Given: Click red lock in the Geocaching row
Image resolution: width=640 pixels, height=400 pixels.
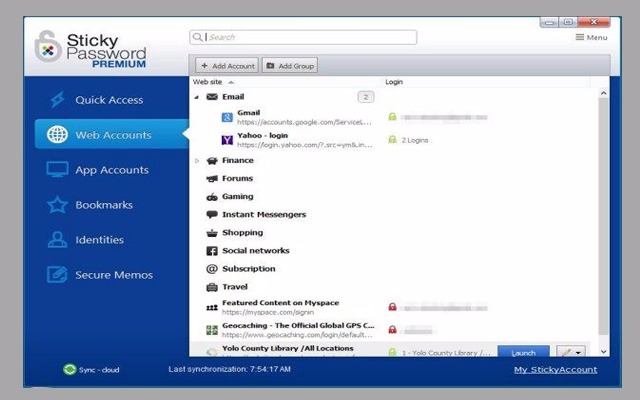Looking at the screenshot, I should [x=392, y=329].
